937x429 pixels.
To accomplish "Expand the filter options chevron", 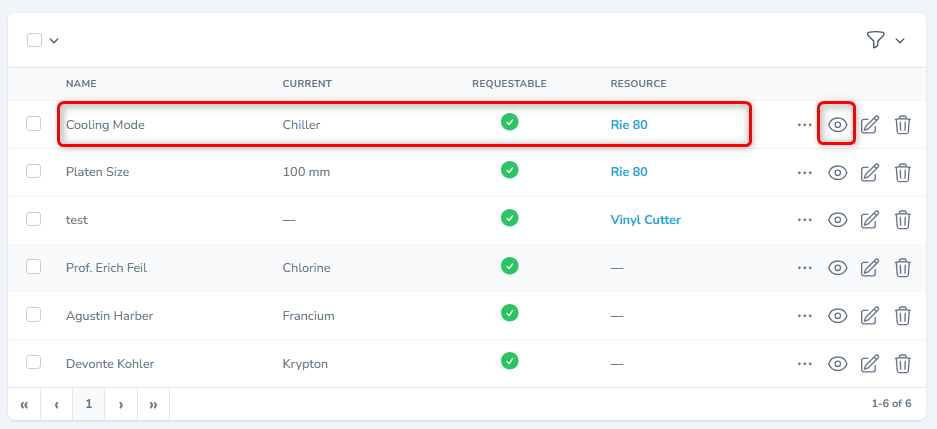I will tap(900, 41).
